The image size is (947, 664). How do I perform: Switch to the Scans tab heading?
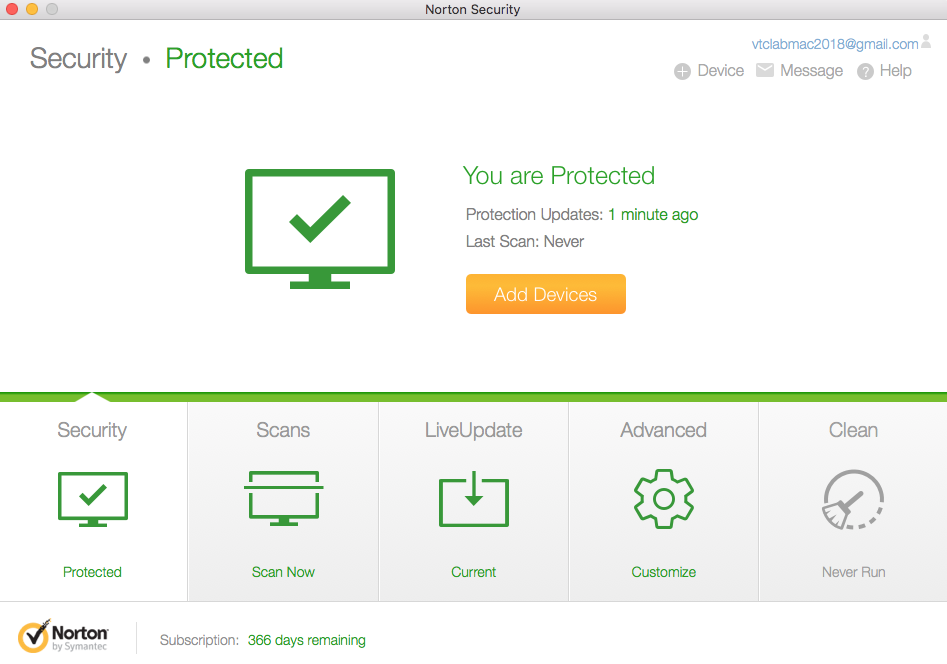click(x=283, y=430)
